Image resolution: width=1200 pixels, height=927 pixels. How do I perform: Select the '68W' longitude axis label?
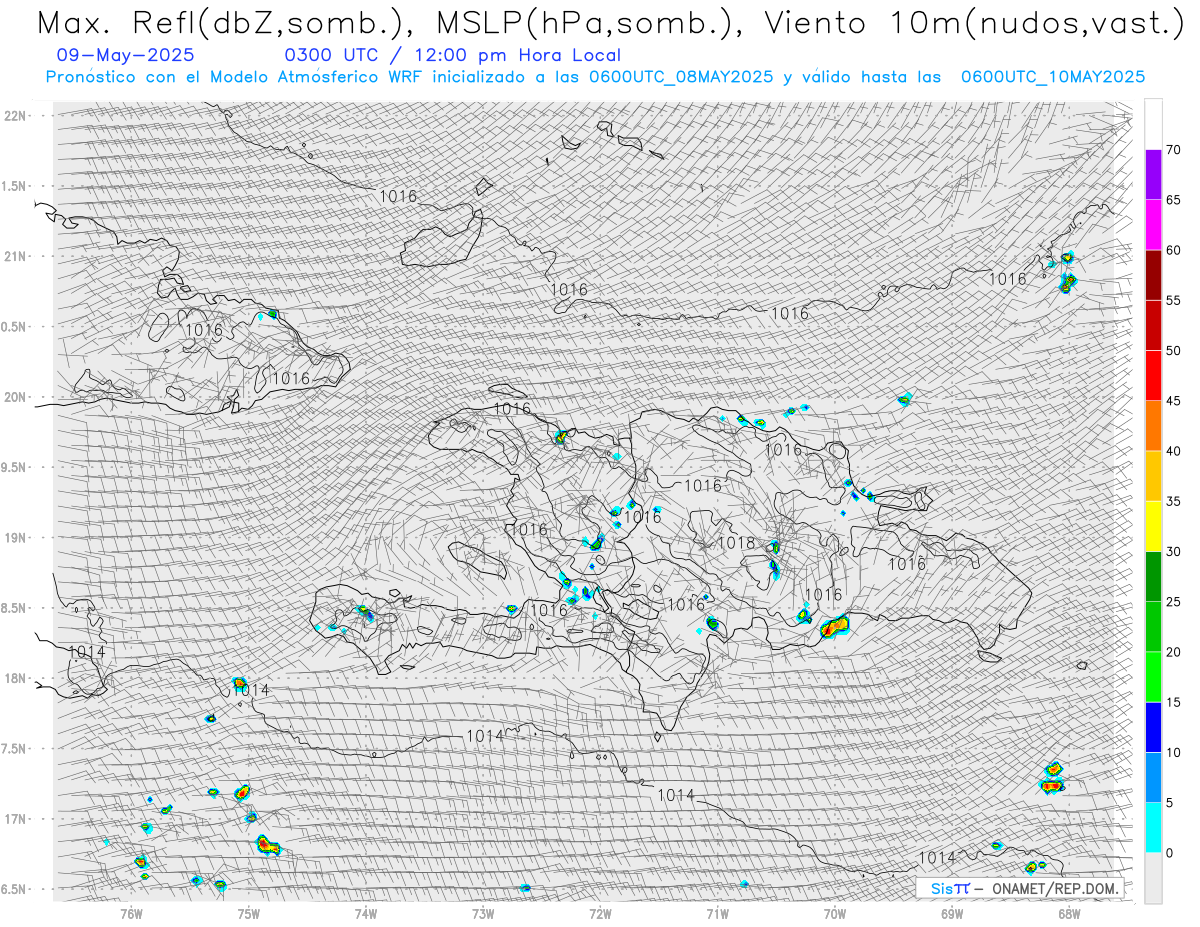[x=1069, y=913]
